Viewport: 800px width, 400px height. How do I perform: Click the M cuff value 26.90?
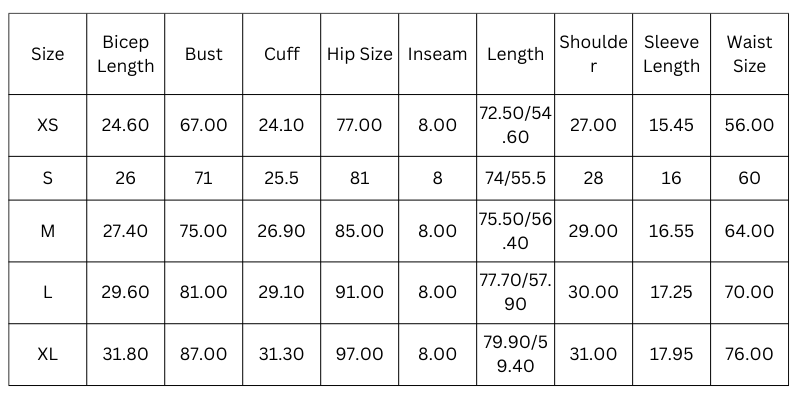point(282,231)
